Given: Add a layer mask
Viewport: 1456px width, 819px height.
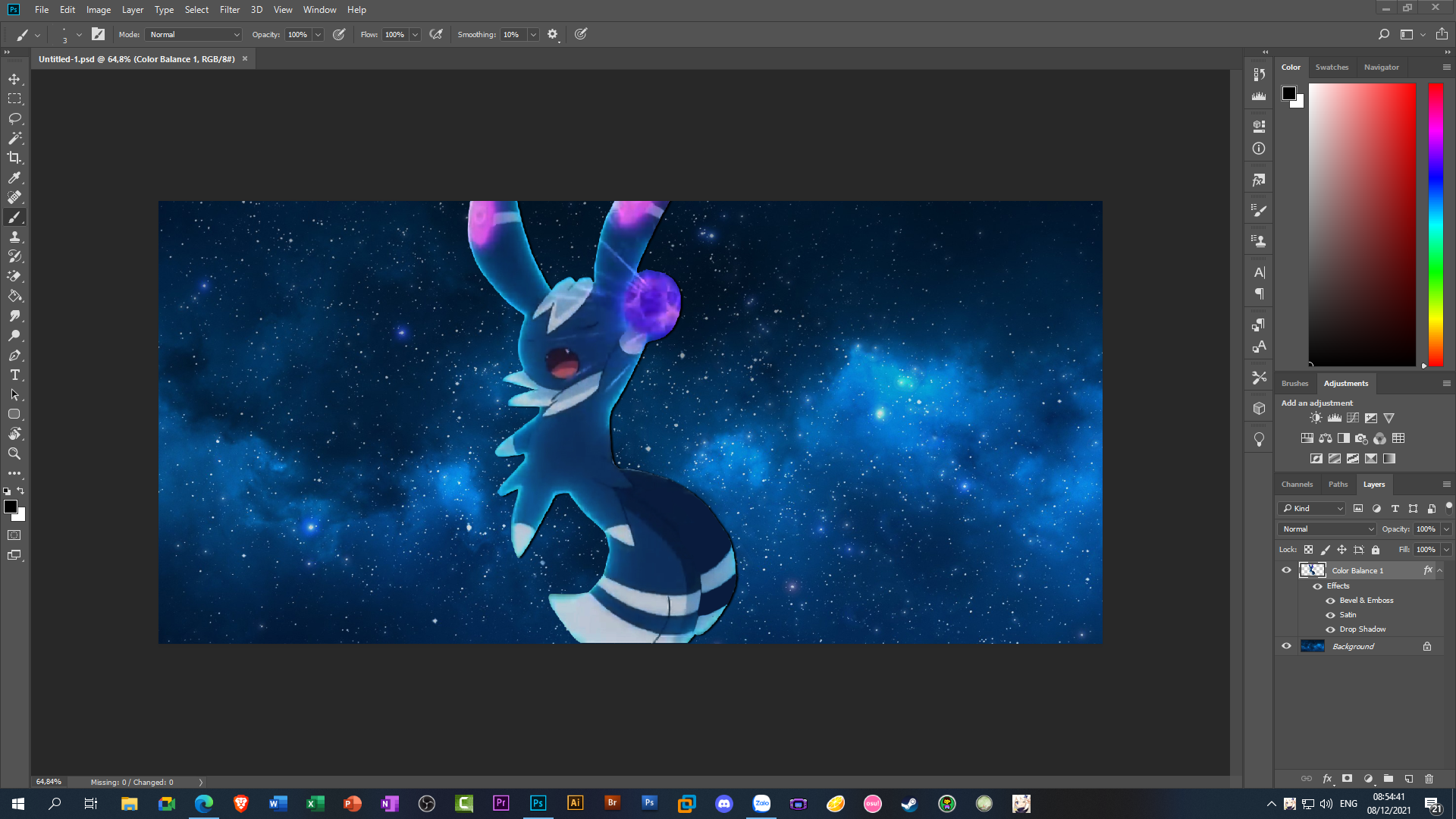Looking at the screenshot, I should click(1347, 779).
